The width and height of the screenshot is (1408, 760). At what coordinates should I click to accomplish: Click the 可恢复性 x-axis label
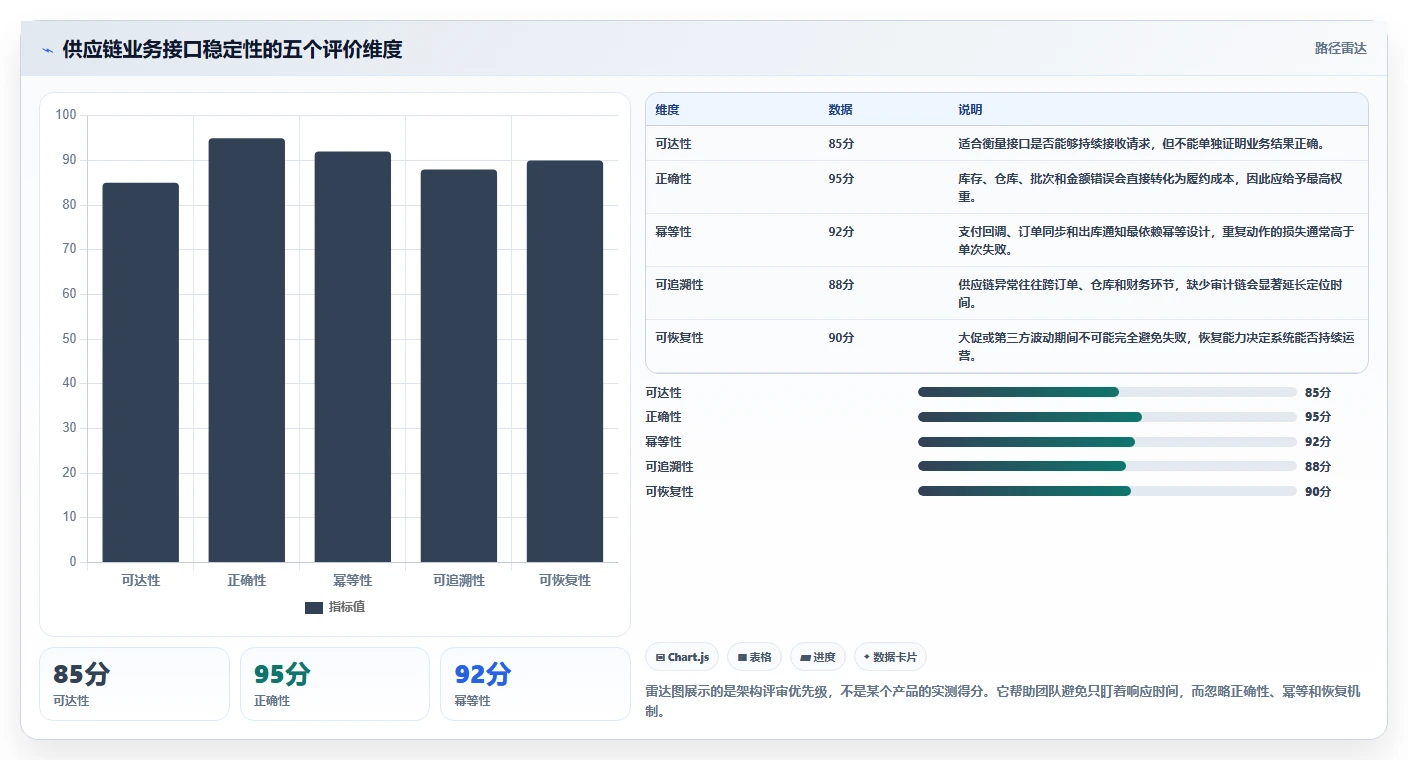tap(565, 580)
